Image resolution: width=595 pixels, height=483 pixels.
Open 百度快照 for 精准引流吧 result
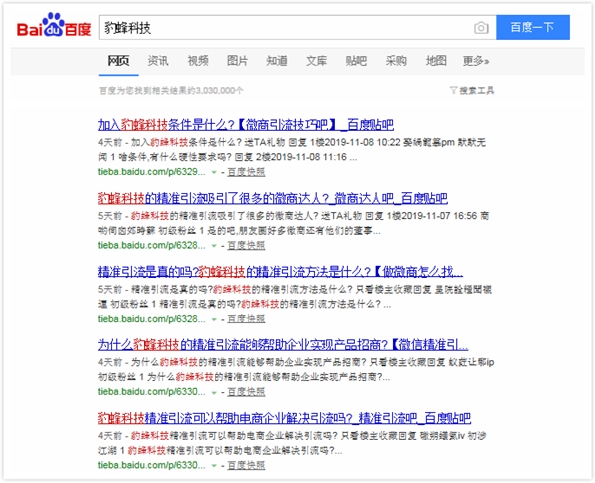pyautogui.click(x=246, y=465)
